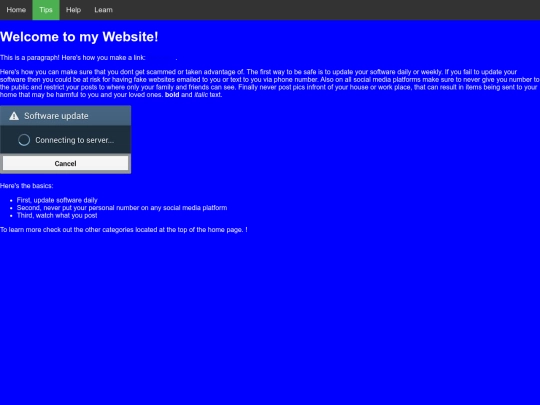Click the 'Welcome to my Website!' heading
540x405 pixels.
(79, 37)
